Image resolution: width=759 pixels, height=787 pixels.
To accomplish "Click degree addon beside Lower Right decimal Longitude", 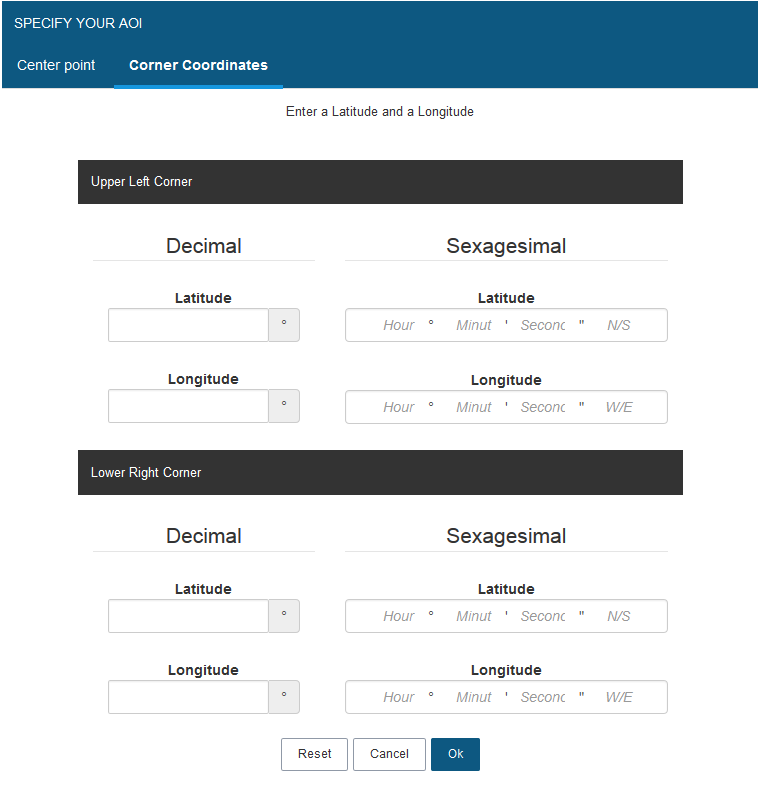I will [284, 697].
